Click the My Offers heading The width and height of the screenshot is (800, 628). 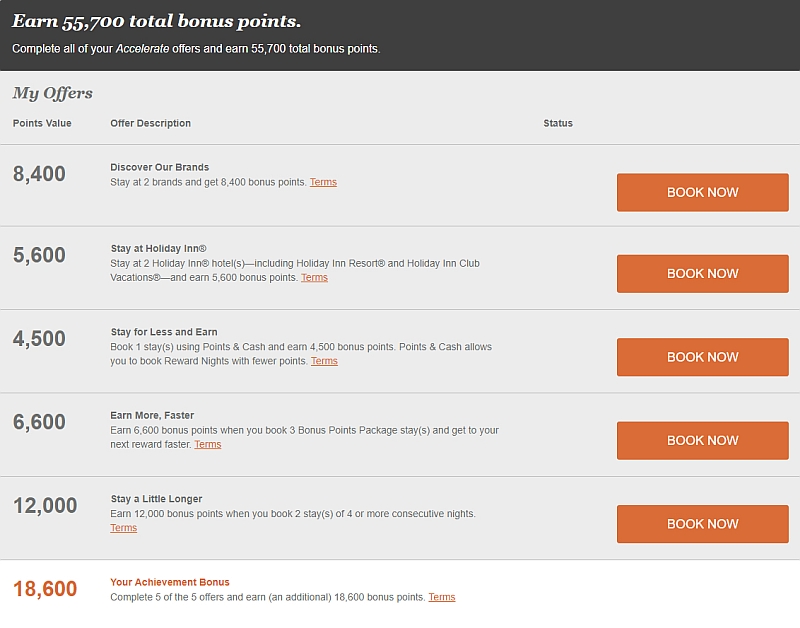tap(53, 93)
